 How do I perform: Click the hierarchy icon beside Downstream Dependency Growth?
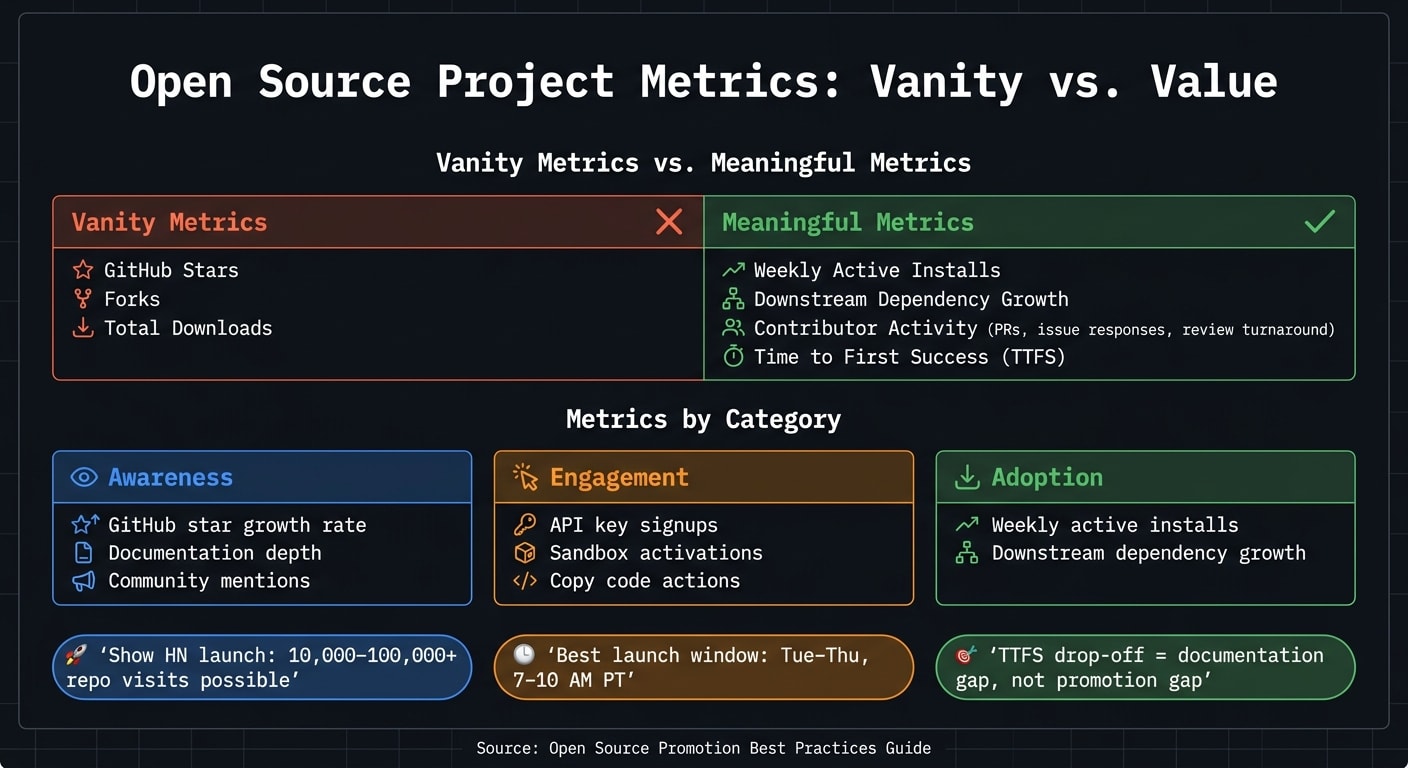[734, 299]
